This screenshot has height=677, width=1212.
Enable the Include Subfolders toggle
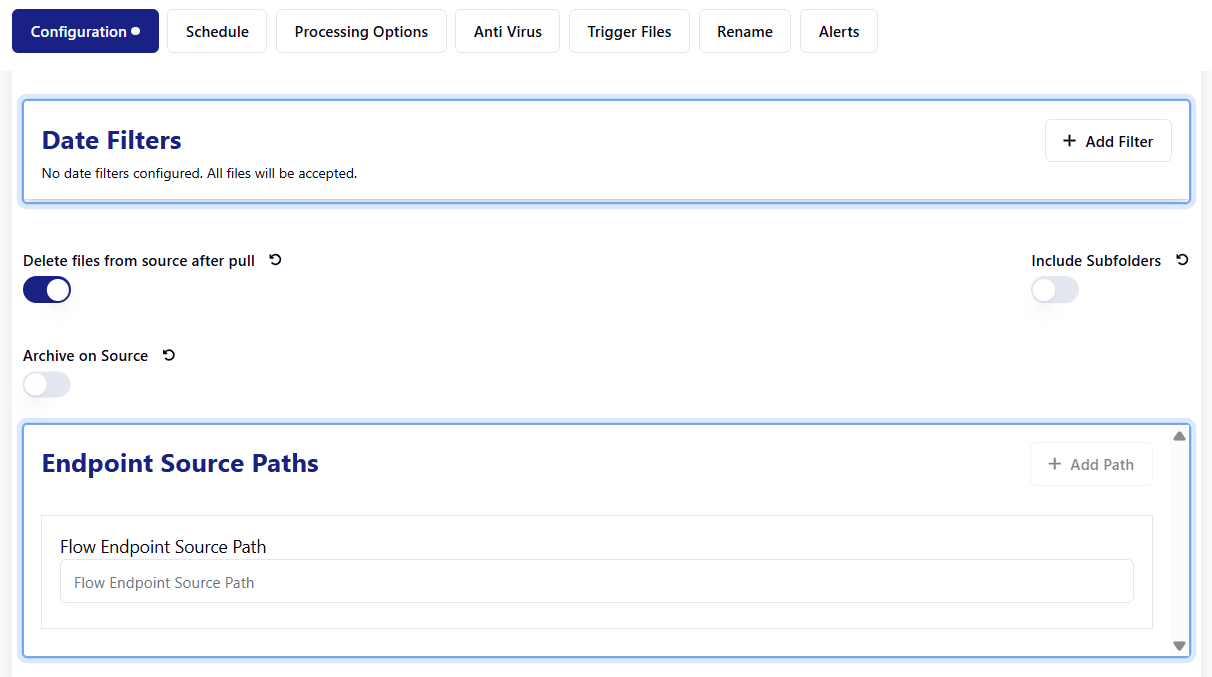tap(1055, 290)
